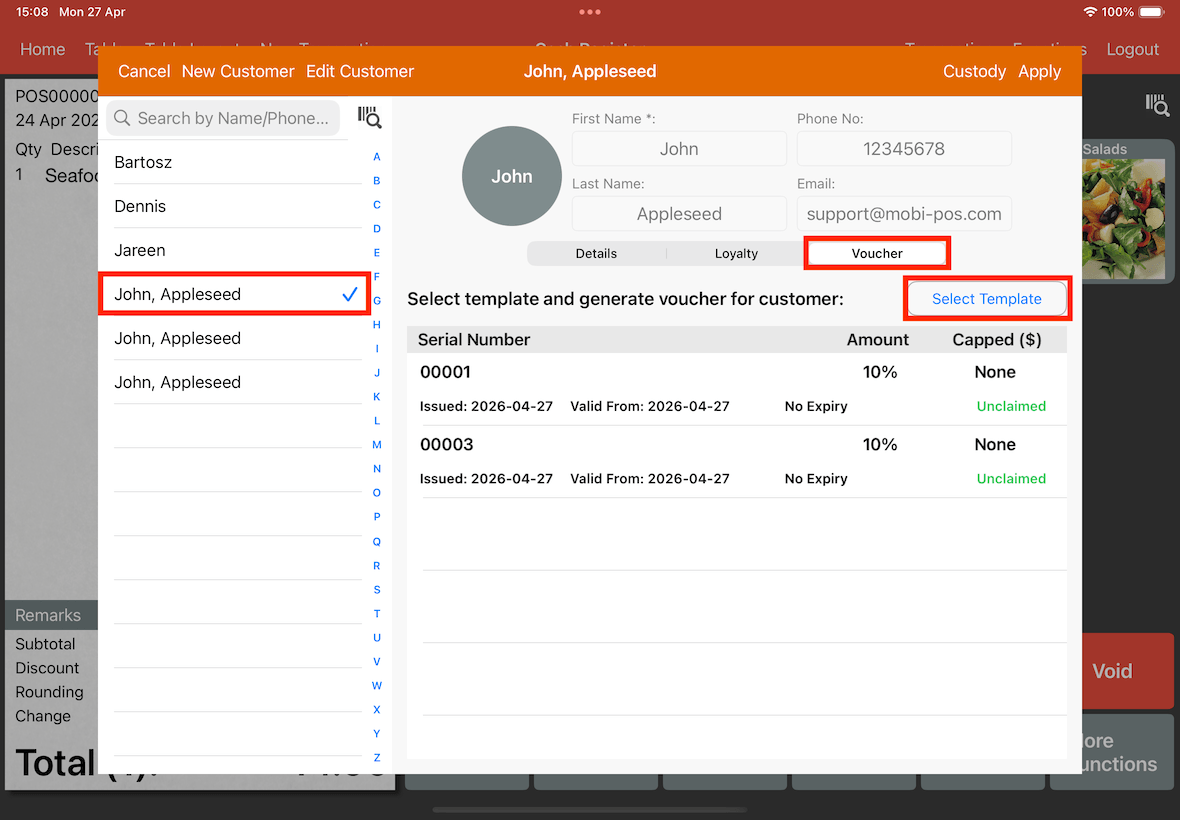Click the Capped ($) column header
Screen dimensions: 1180x820
(996, 340)
